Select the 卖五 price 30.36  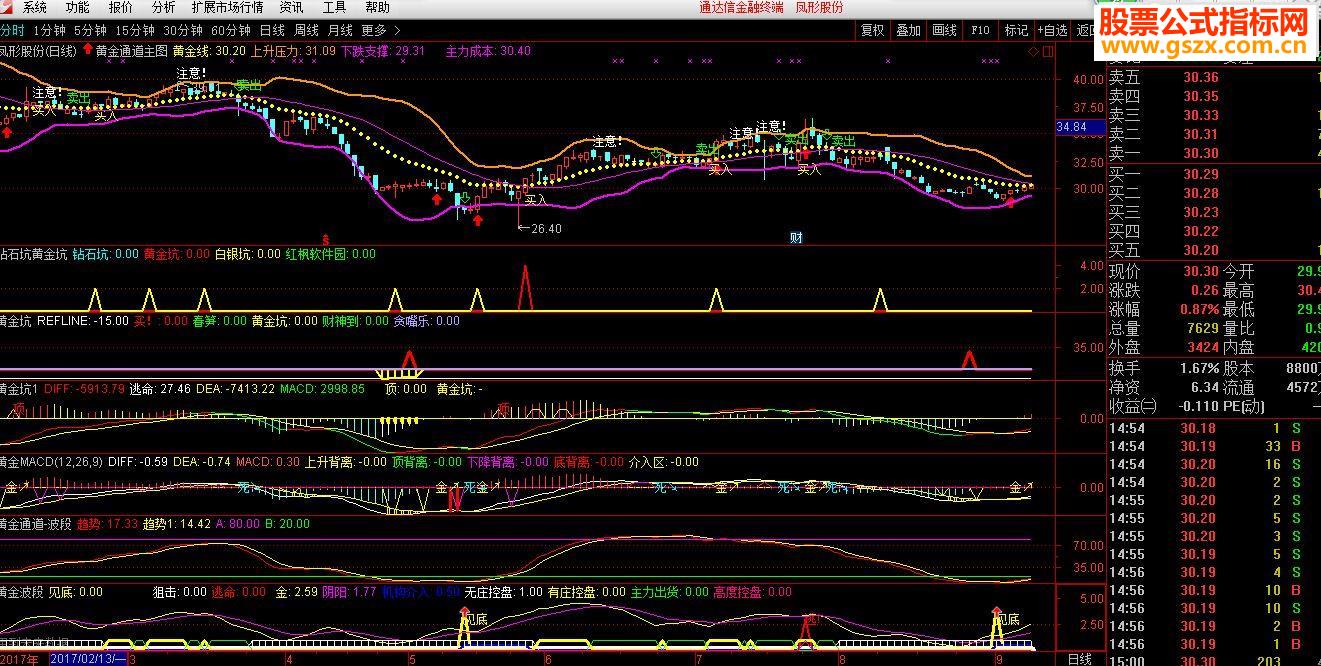[1201, 78]
